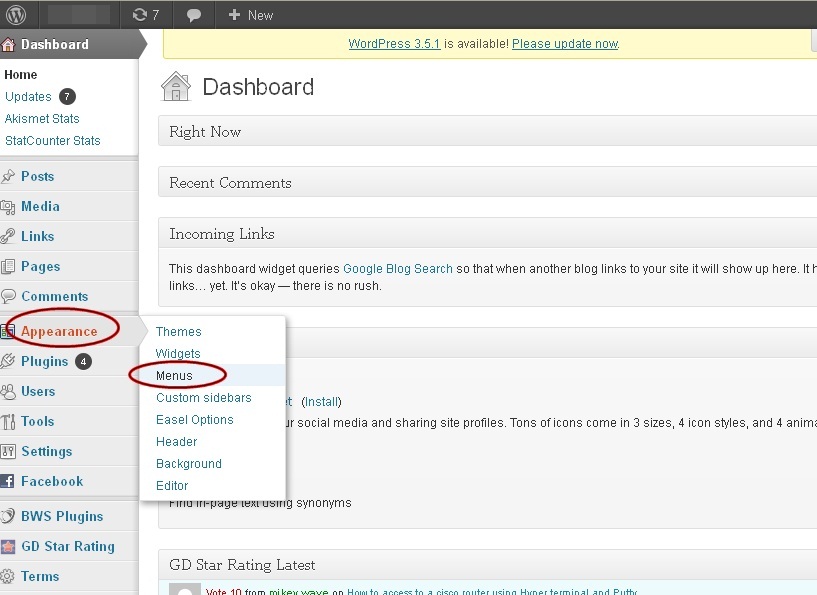Click the large Dashboard heading house icon
Screen dimensions: 817x595
pyautogui.click(x=176, y=86)
